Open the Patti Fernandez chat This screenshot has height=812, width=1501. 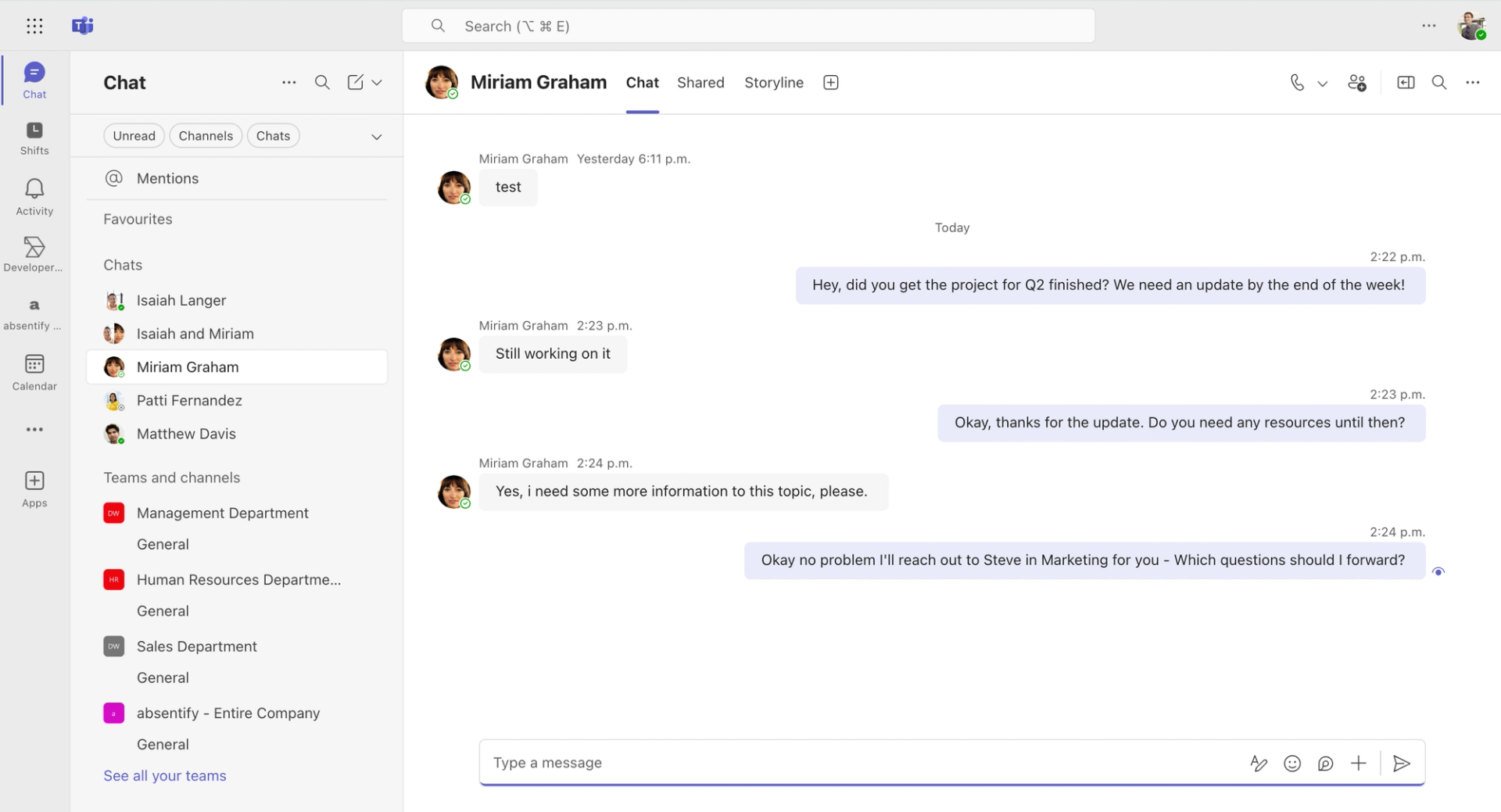point(237,400)
